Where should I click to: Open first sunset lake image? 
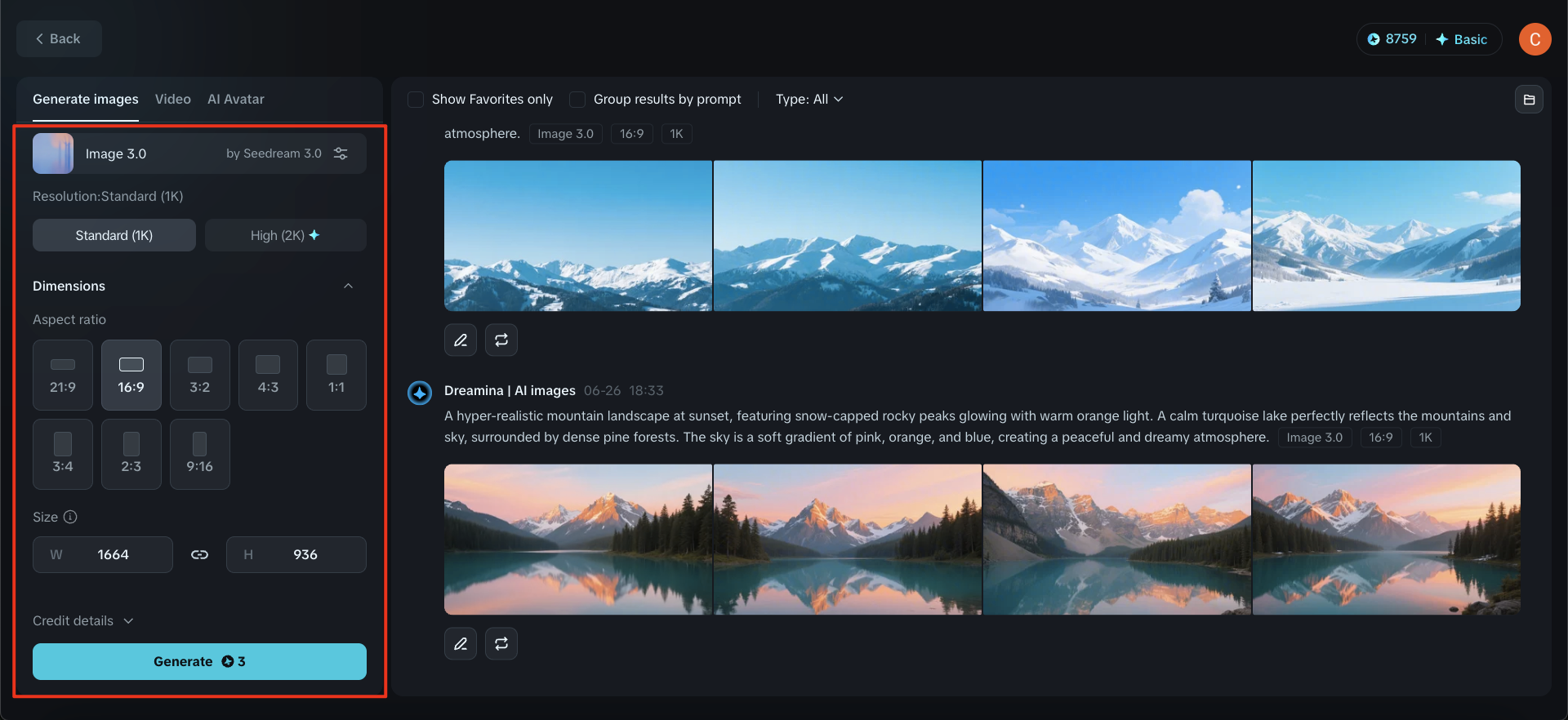click(578, 540)
